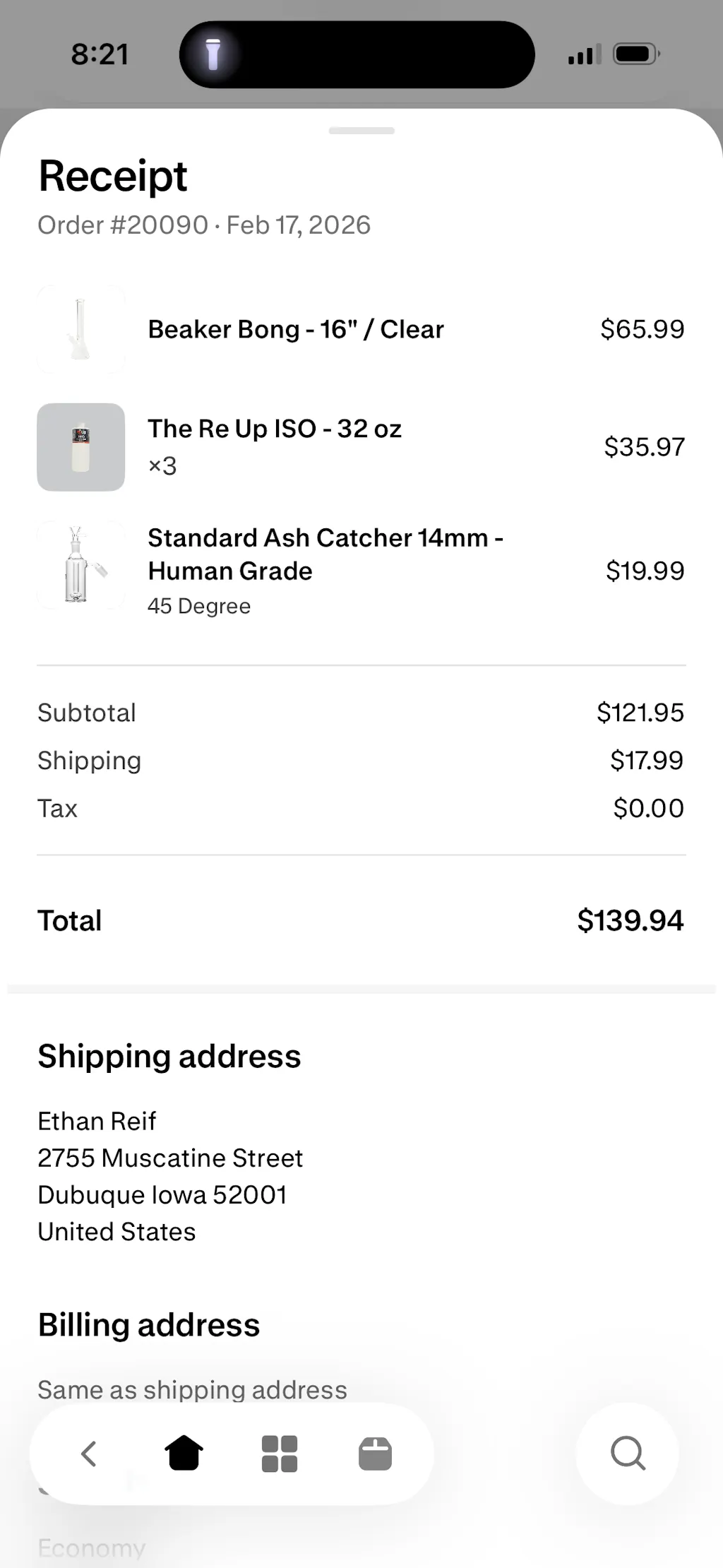Tap the flashlight indicator in Dynamic Island
This screenshot has width=723, height=1568.
click(213, 54)
